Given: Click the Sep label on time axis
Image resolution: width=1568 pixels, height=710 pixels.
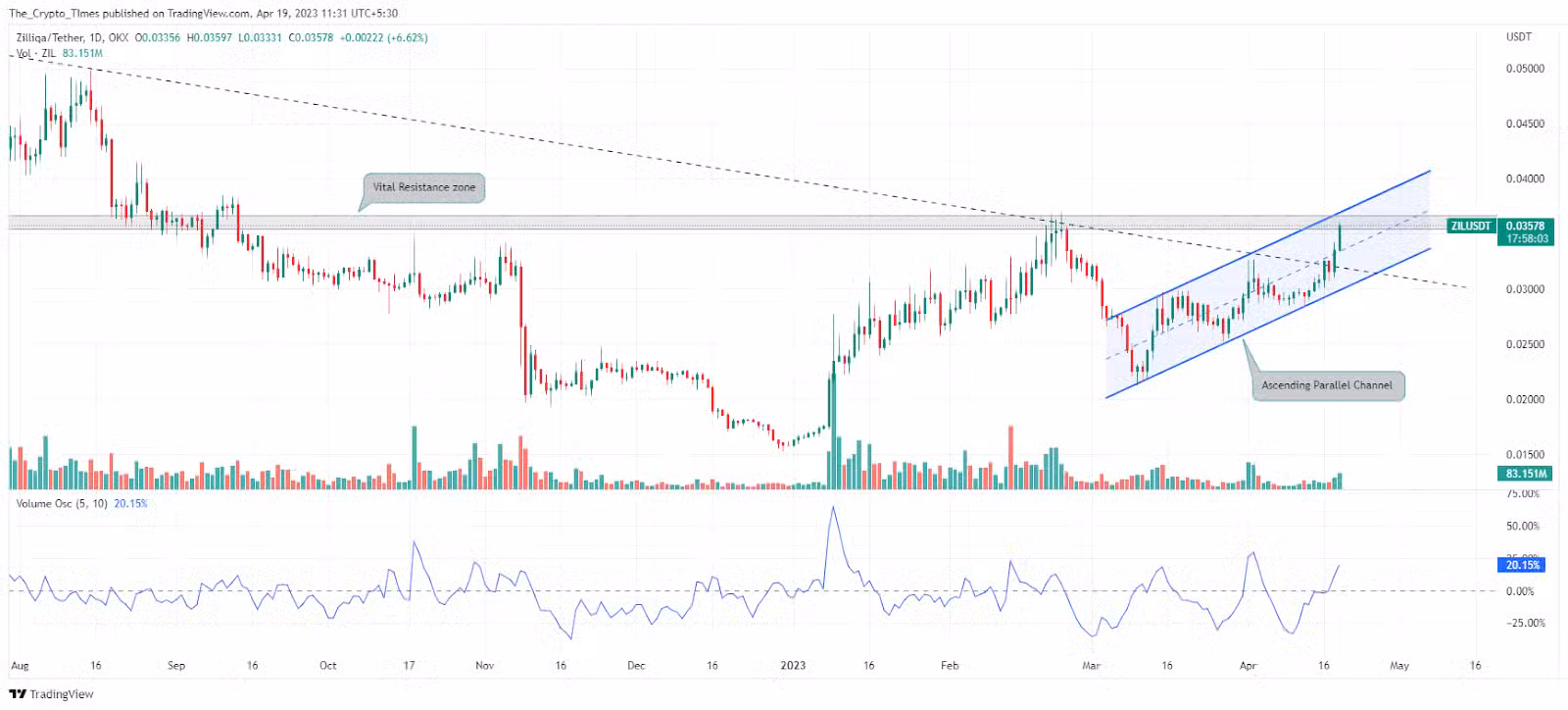Looking at the screenshot, I should (176, 666).
